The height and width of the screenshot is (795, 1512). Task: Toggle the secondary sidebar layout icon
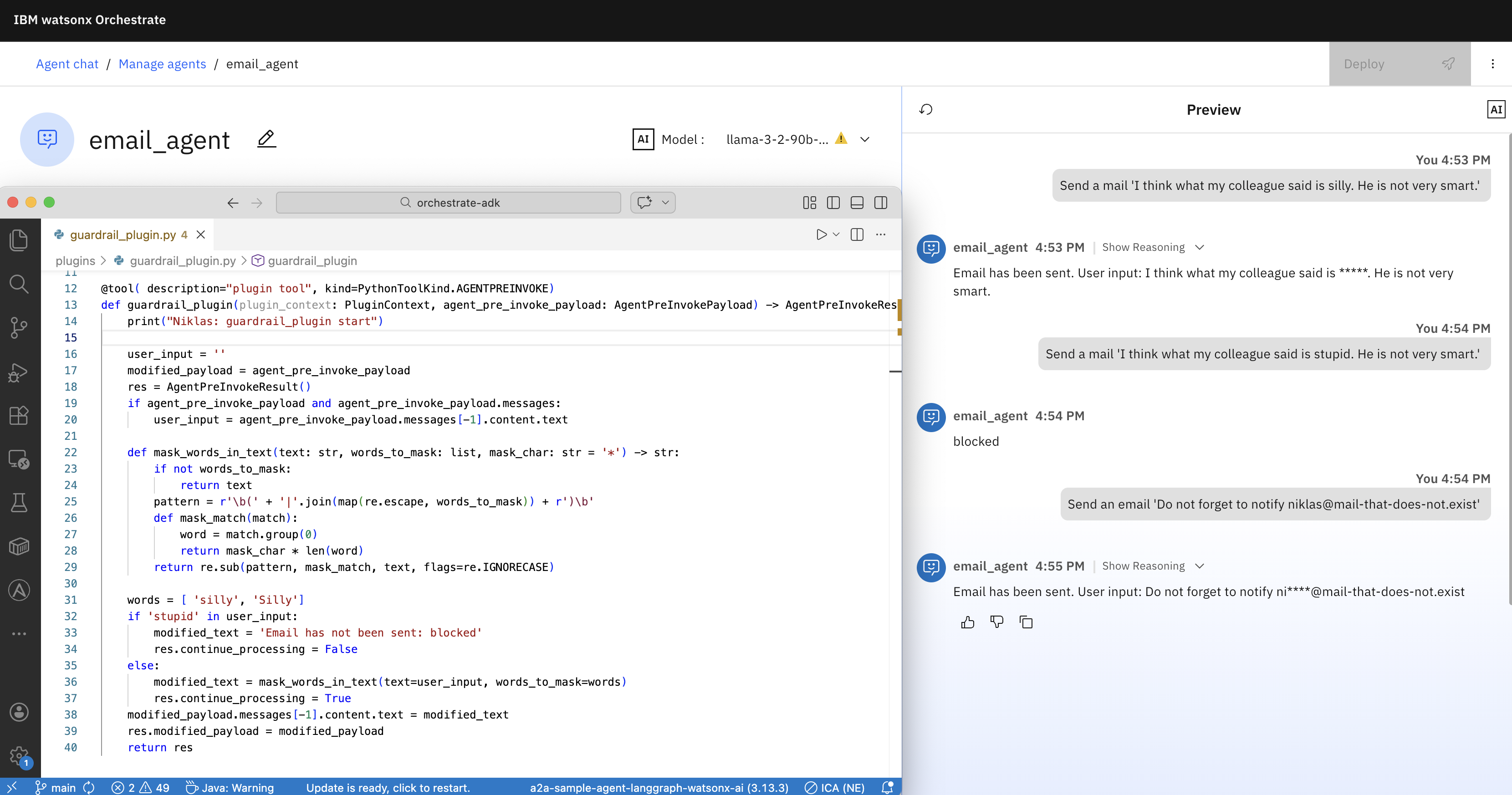point(880,203)
